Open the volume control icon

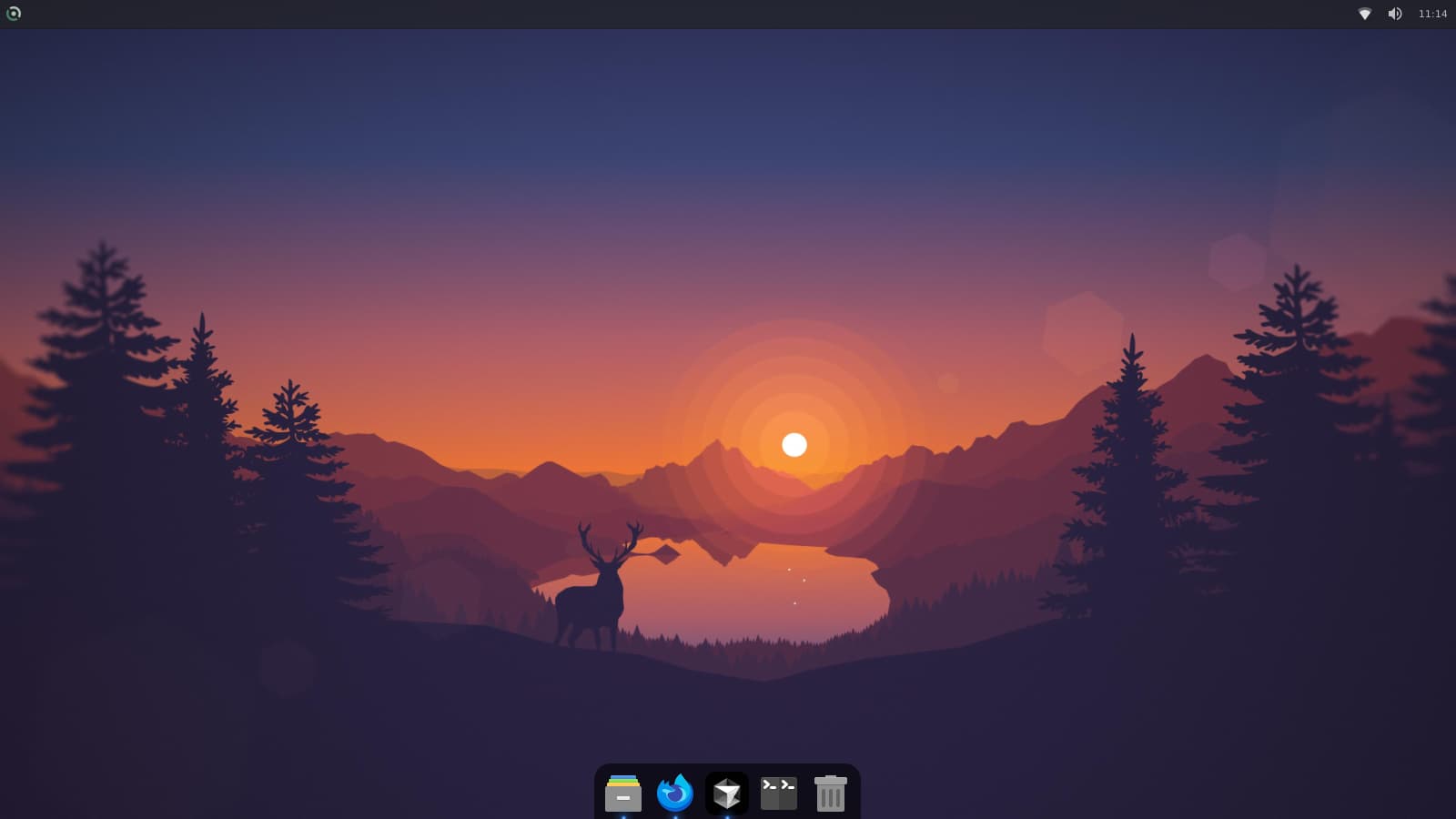point(1395,14)
